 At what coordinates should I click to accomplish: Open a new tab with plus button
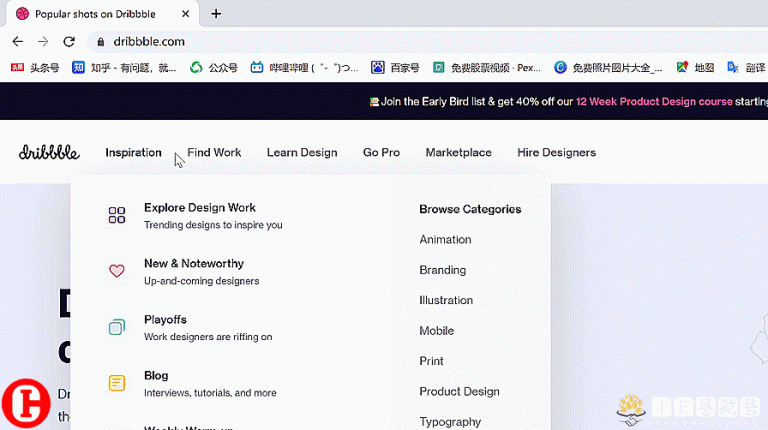coord(216,14)
